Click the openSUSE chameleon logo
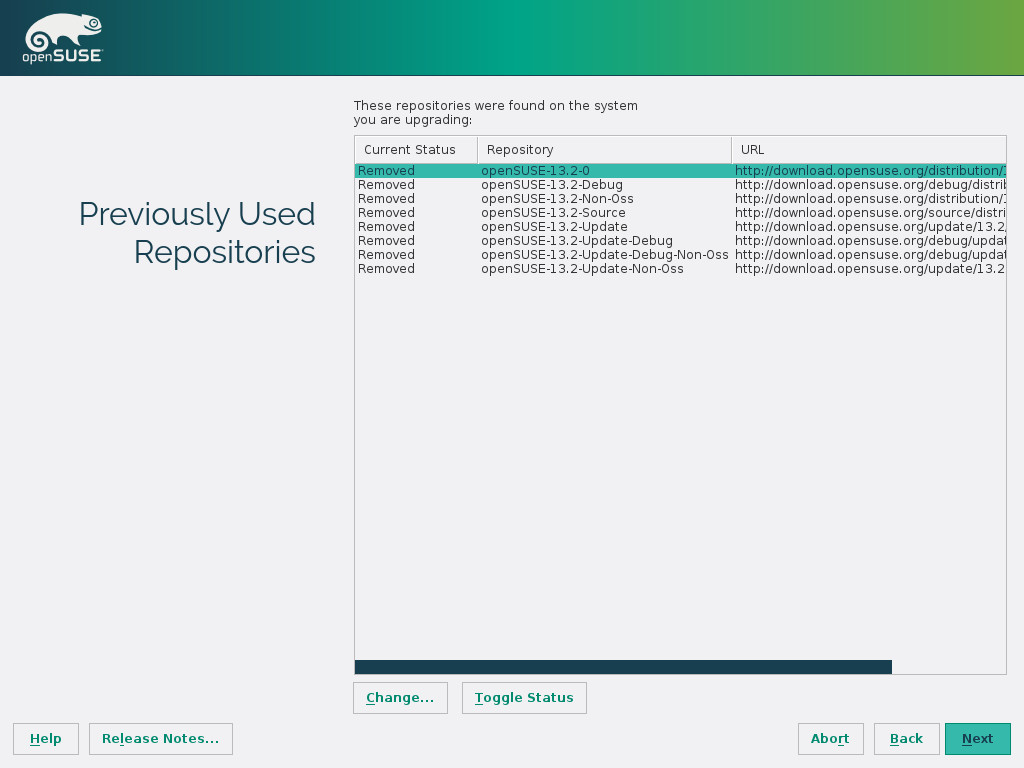 click(62, 39)
